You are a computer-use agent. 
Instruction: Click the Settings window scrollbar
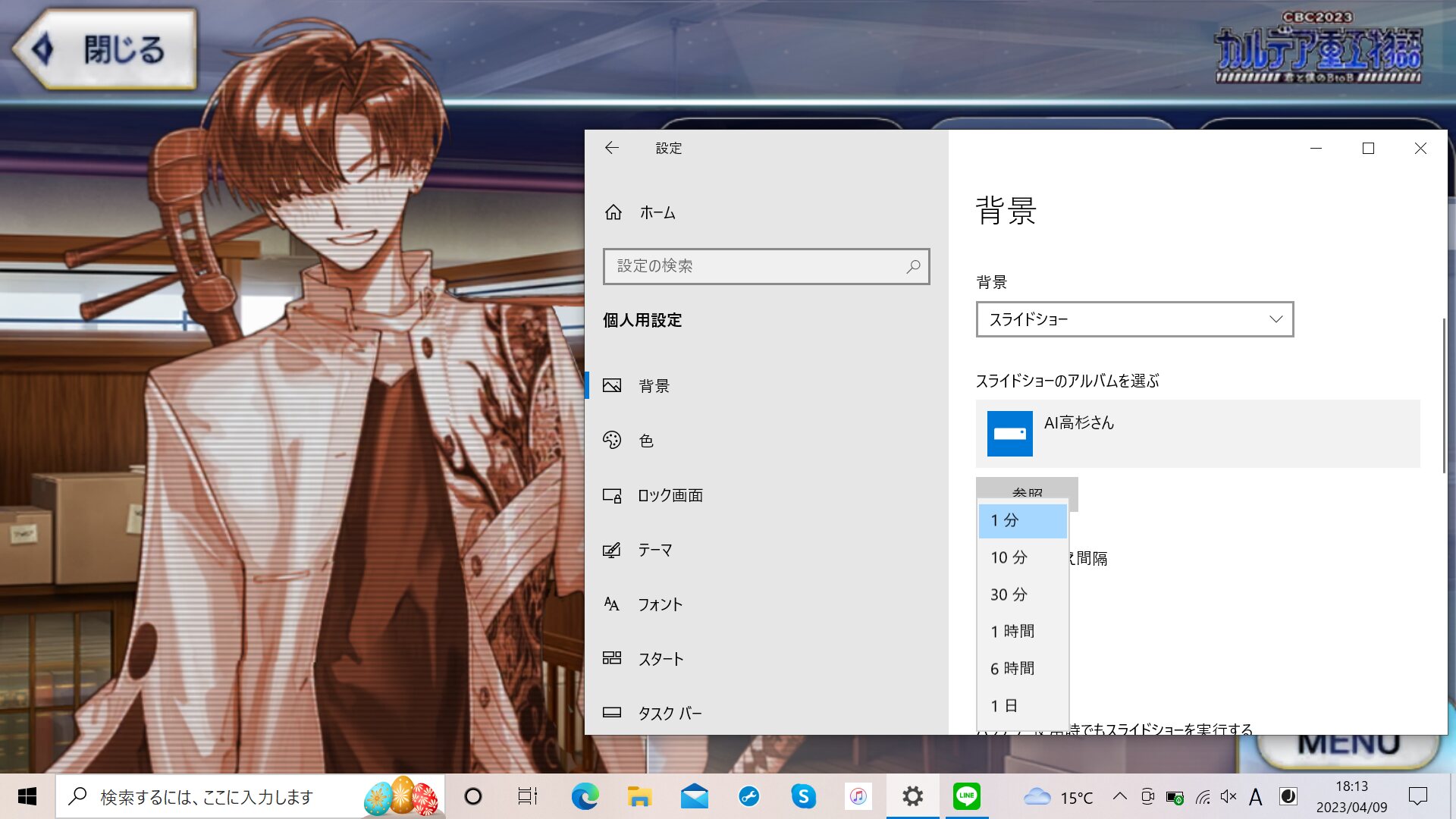click(x=1443, y=394)
